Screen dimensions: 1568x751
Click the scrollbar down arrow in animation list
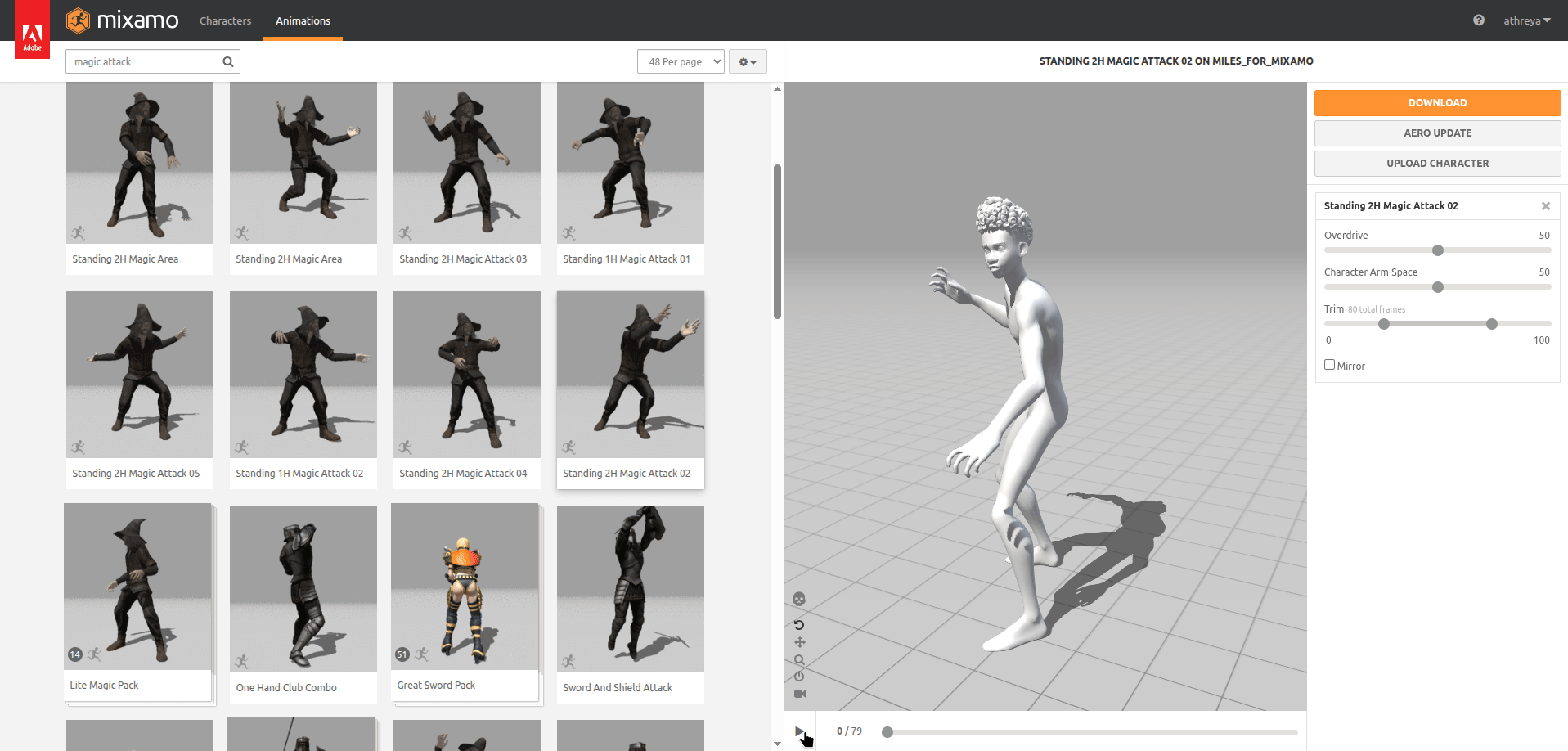[x=777, y=744]
